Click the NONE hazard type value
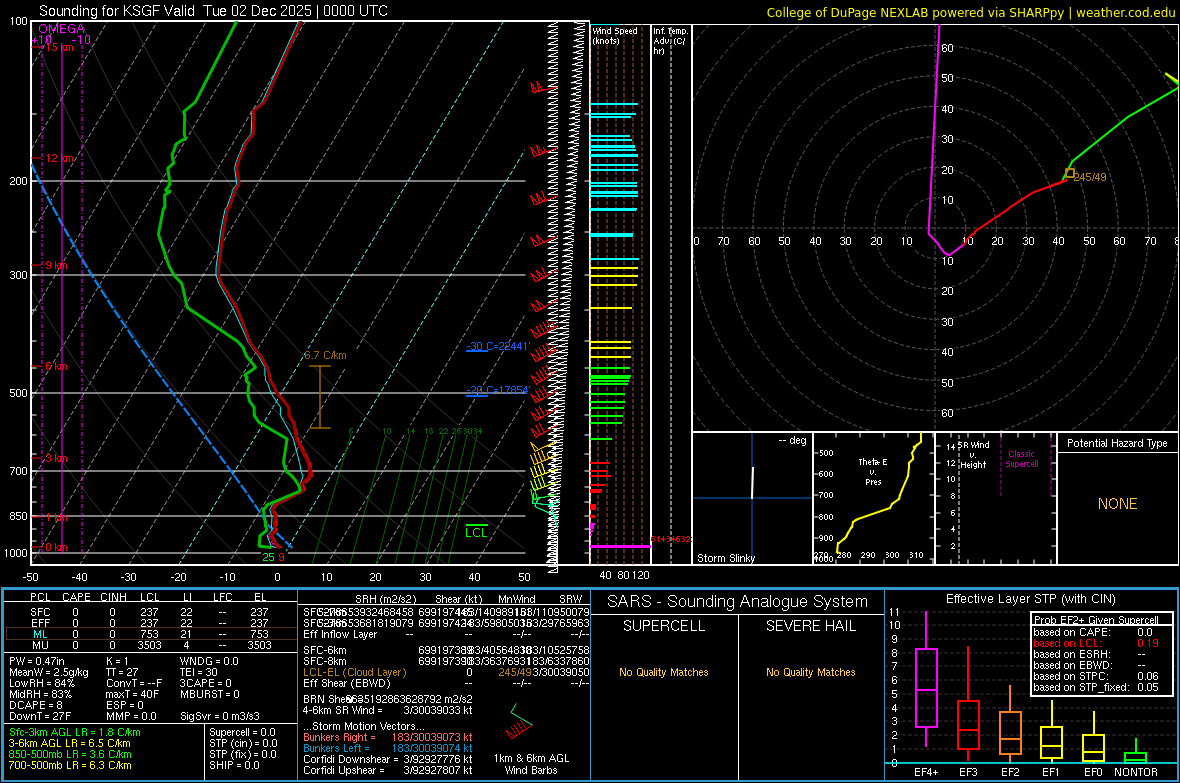The width and height of the screenshot is (1180, 783). click(1117, 504)
